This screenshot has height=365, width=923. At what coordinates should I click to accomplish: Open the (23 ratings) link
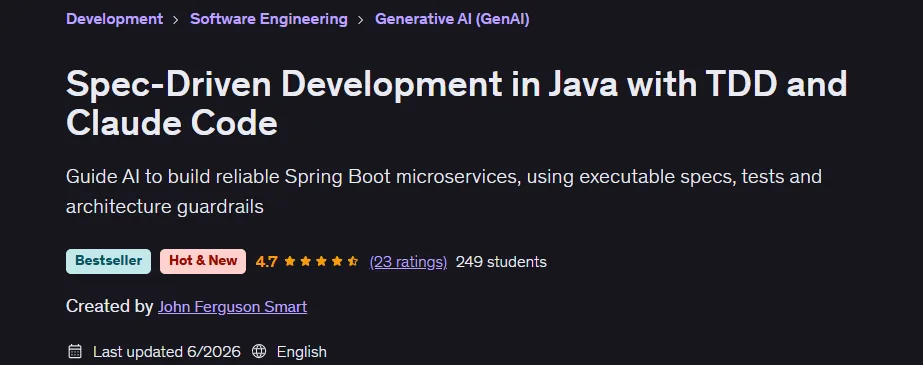[408, 262]
